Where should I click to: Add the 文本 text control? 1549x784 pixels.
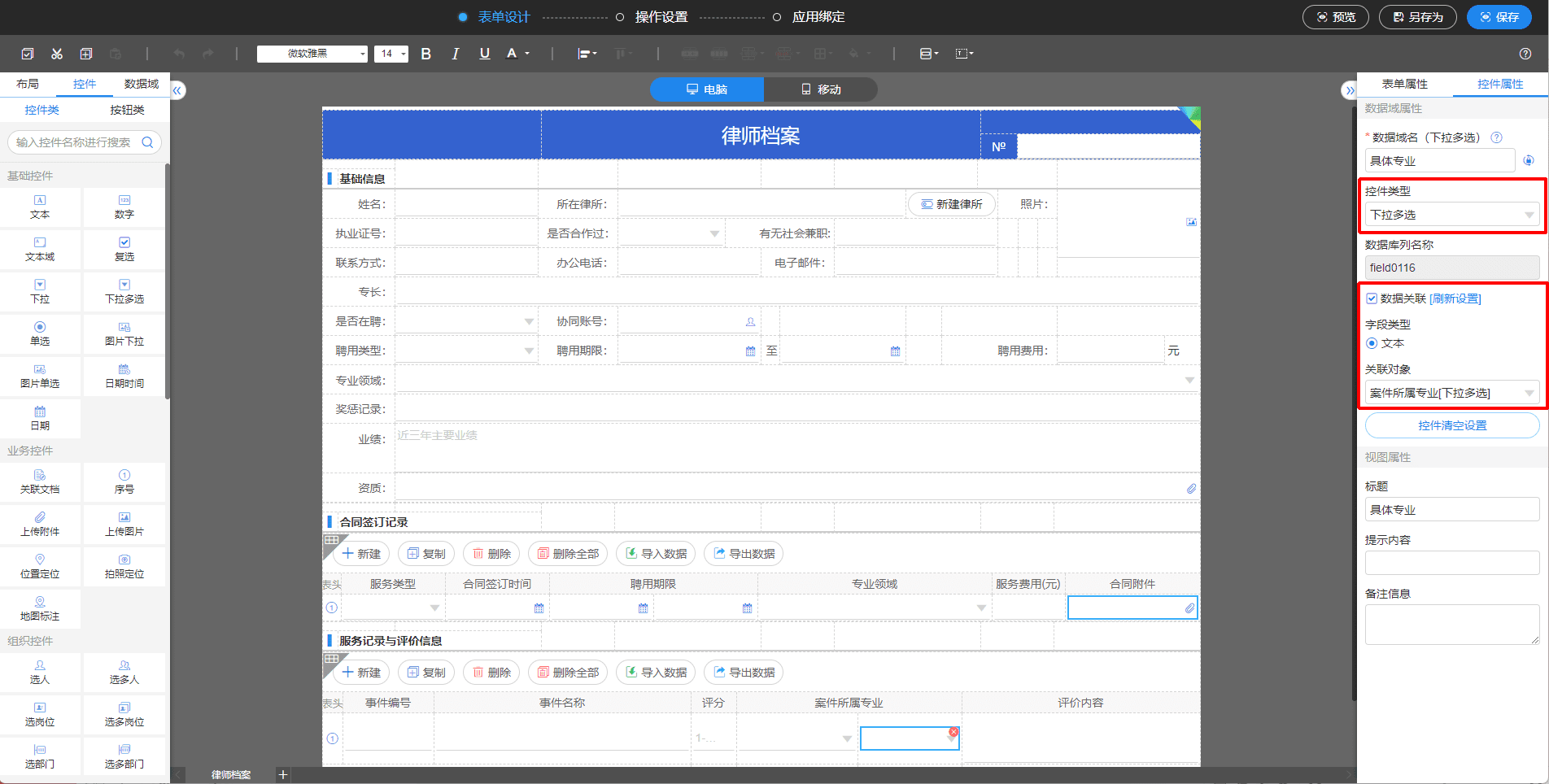(40, 207)
